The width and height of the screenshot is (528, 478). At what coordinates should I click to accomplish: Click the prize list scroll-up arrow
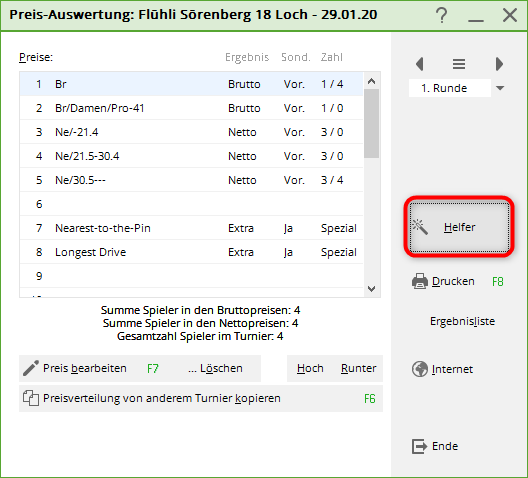click(x=372, y=81)
